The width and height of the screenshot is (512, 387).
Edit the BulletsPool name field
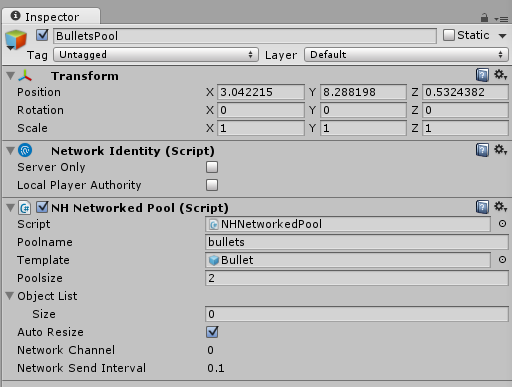tap(245, 36)
